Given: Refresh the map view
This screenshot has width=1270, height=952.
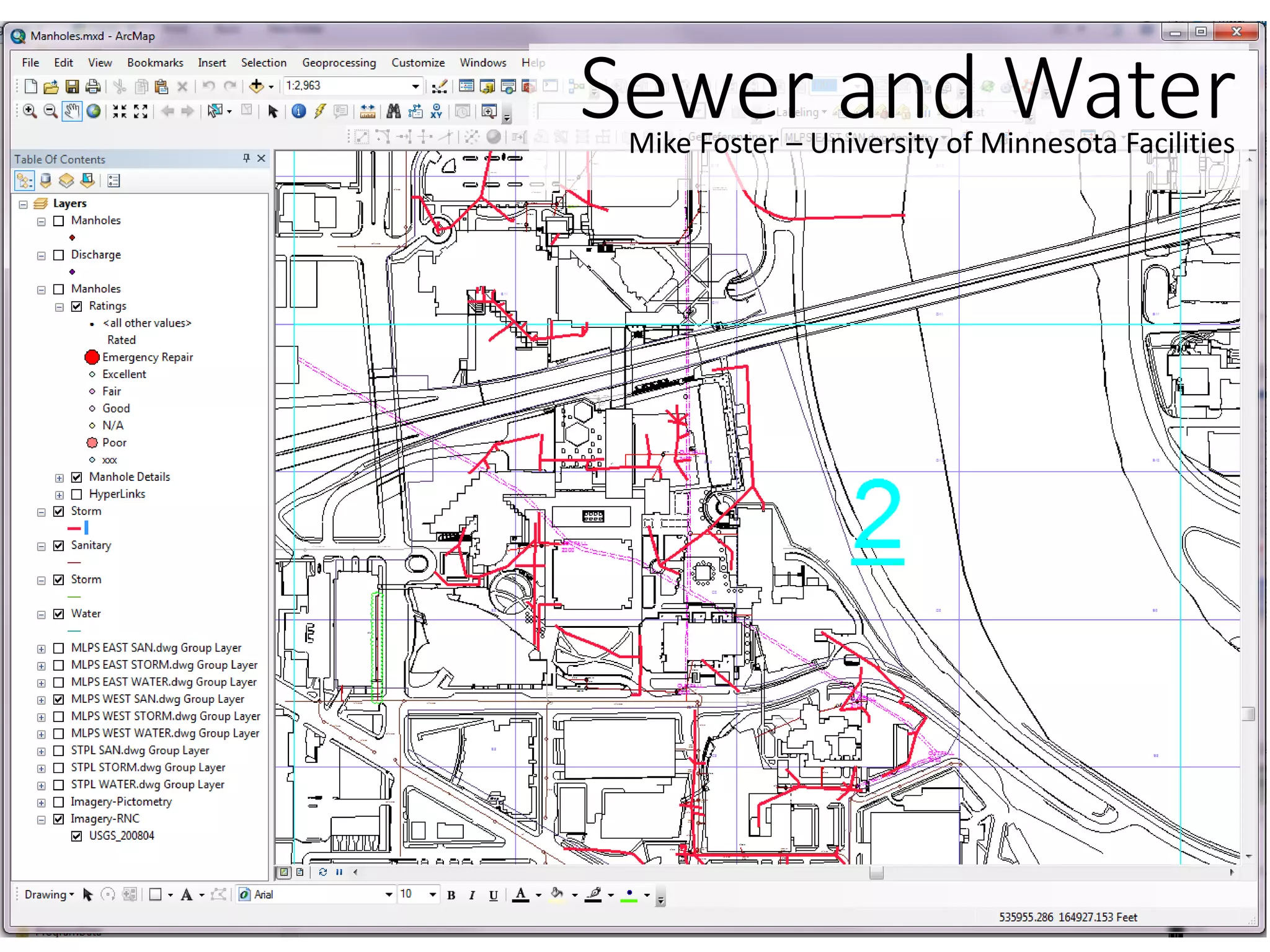Looking at the screenshot, I should coord(322,872).
